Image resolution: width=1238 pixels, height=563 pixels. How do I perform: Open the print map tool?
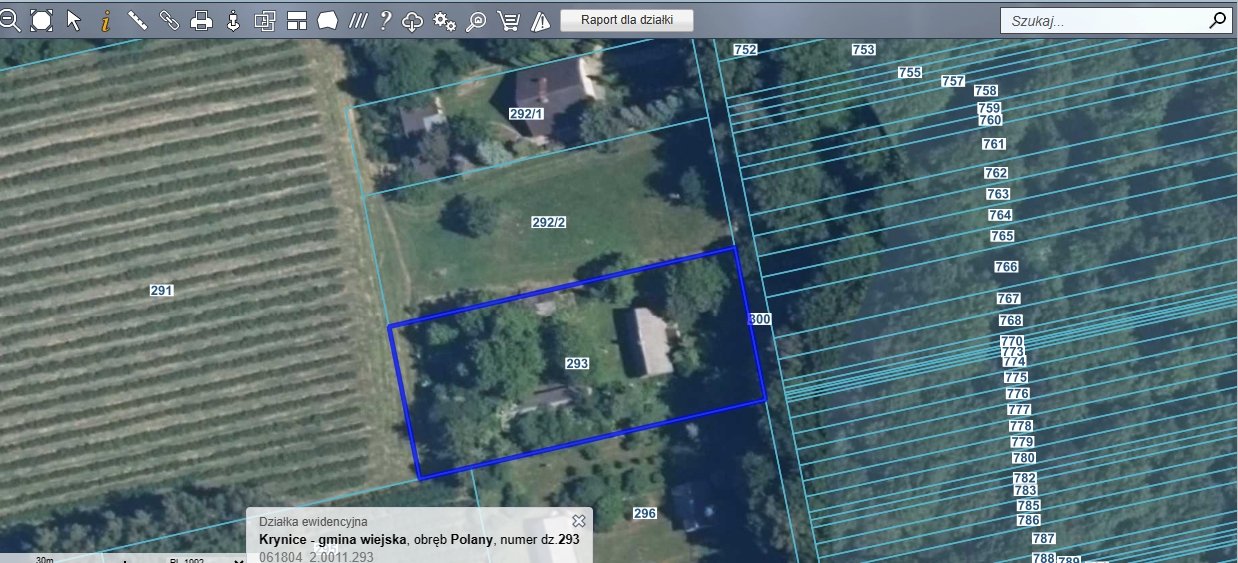pos(201,20)
